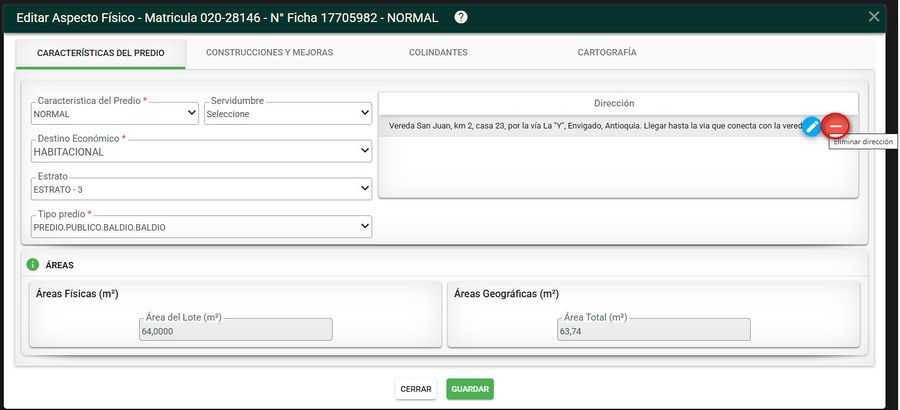This screenshot has width=900, height=410.
Task: Open the Colindantes tab
Action: (x=438, y=52)
